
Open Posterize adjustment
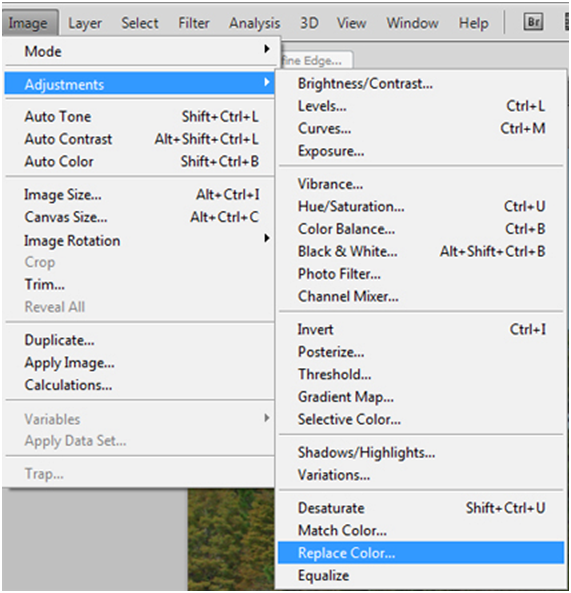(421, 352)
